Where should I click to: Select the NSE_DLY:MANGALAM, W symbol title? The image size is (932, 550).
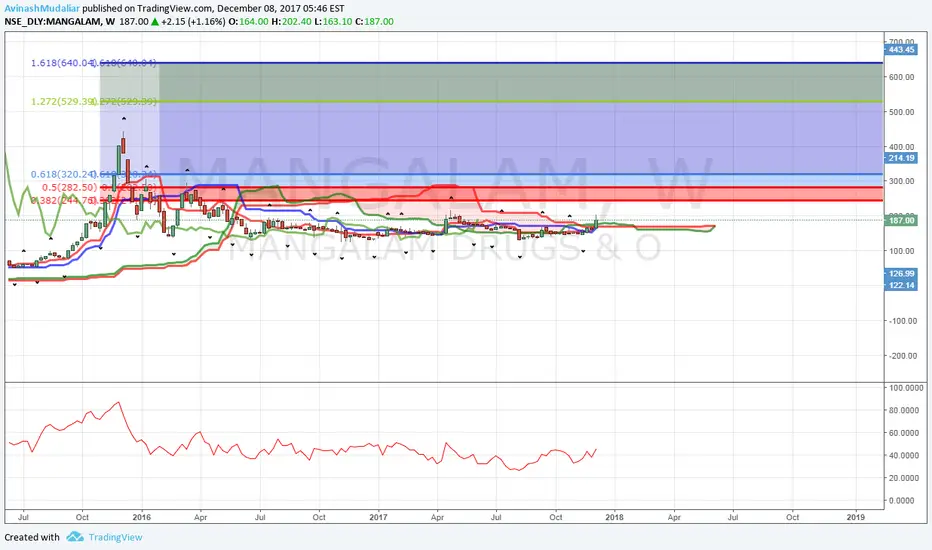click(x=60, y=22)
